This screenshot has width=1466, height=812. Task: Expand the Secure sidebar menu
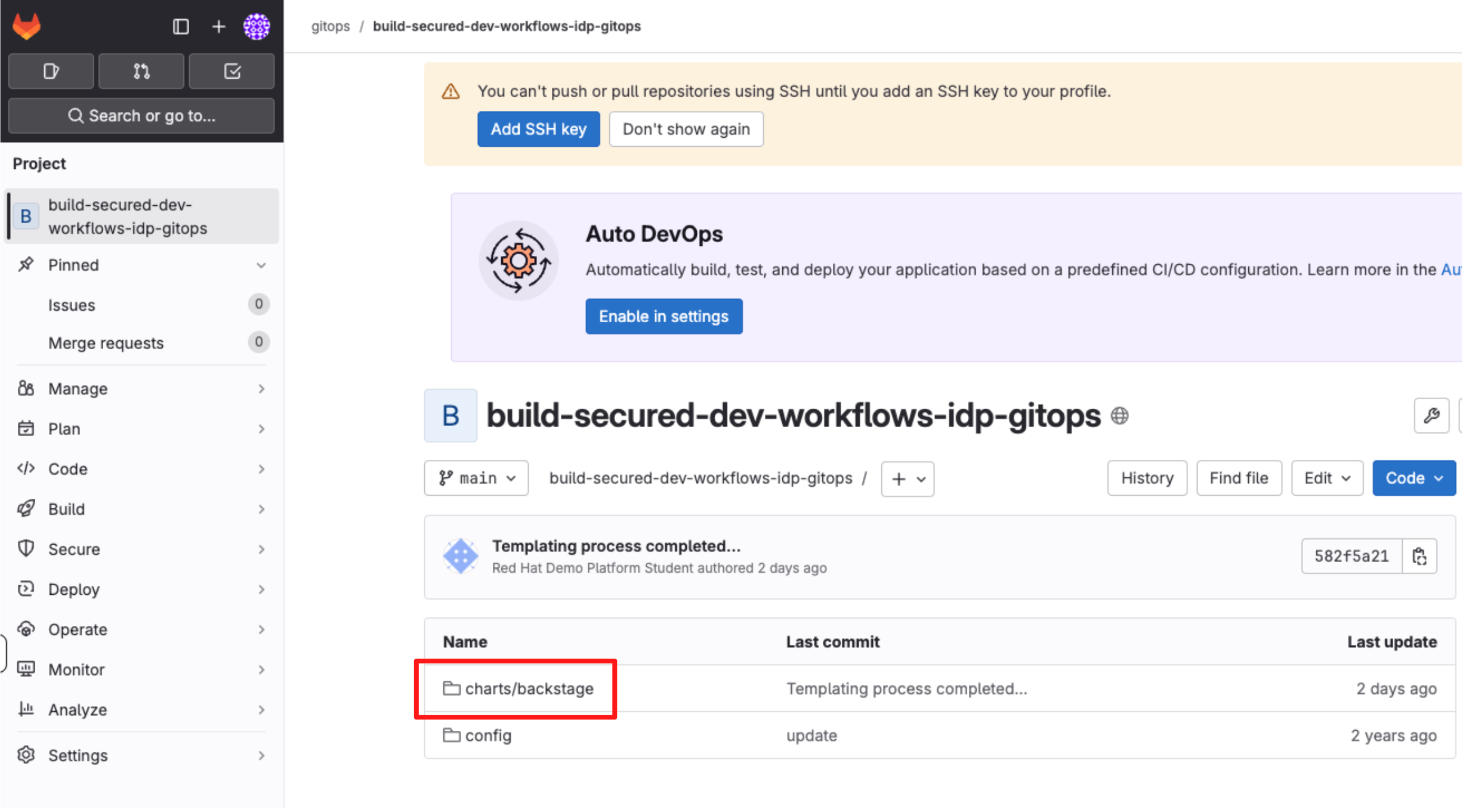141,549
